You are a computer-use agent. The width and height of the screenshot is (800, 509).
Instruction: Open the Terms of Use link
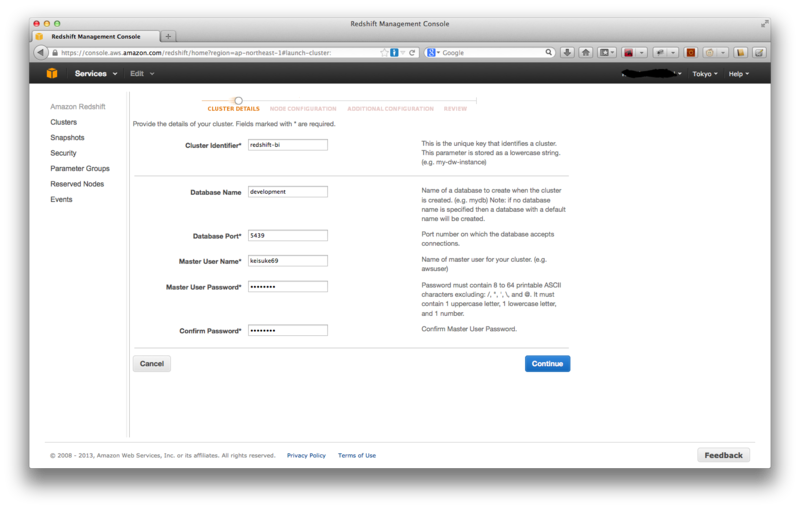click(x=357, y=455)
